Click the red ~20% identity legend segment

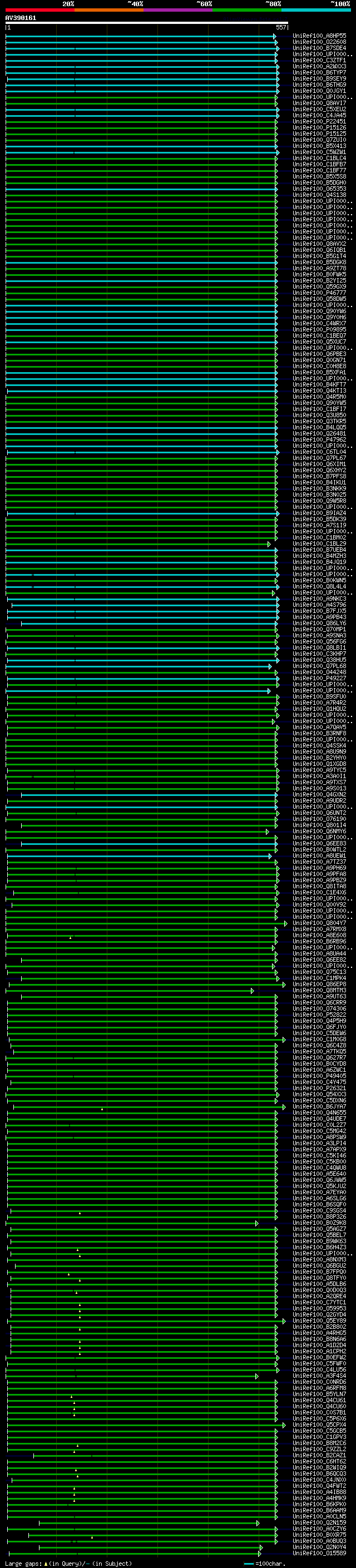(39, 11)
